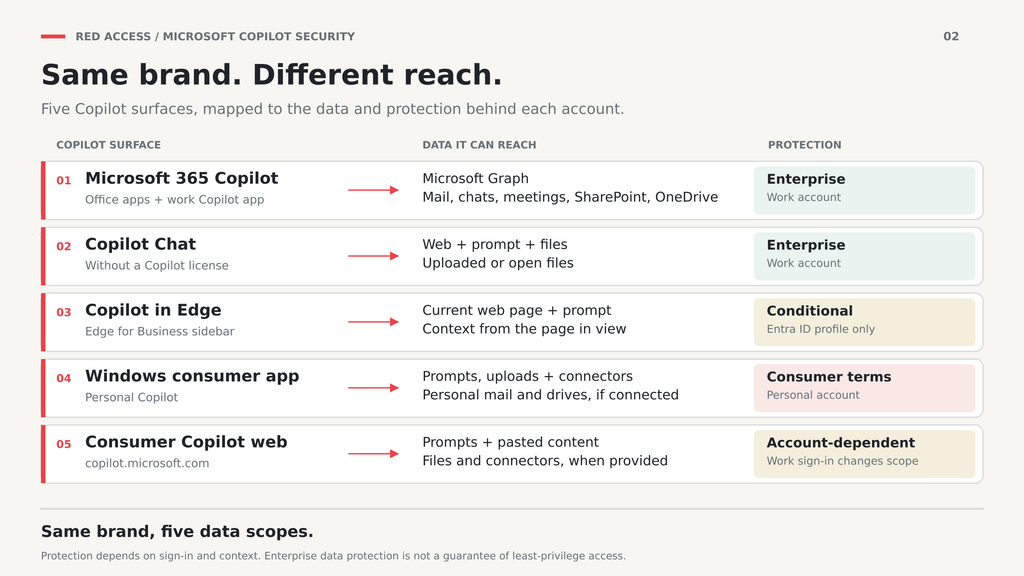
Task: Select the Enterprise badge for Microsoft 365 Copilot
Action: click(x=864, y=190)
